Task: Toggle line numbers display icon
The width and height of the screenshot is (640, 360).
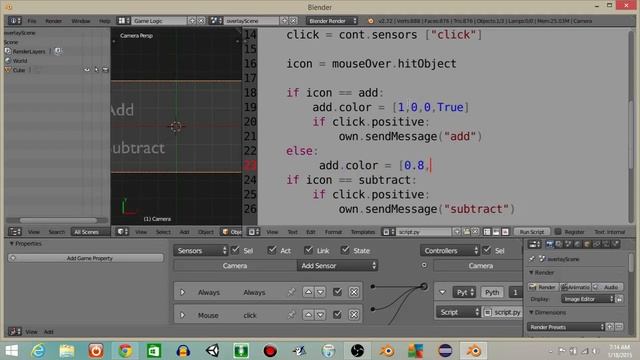Action: point(487,232)
